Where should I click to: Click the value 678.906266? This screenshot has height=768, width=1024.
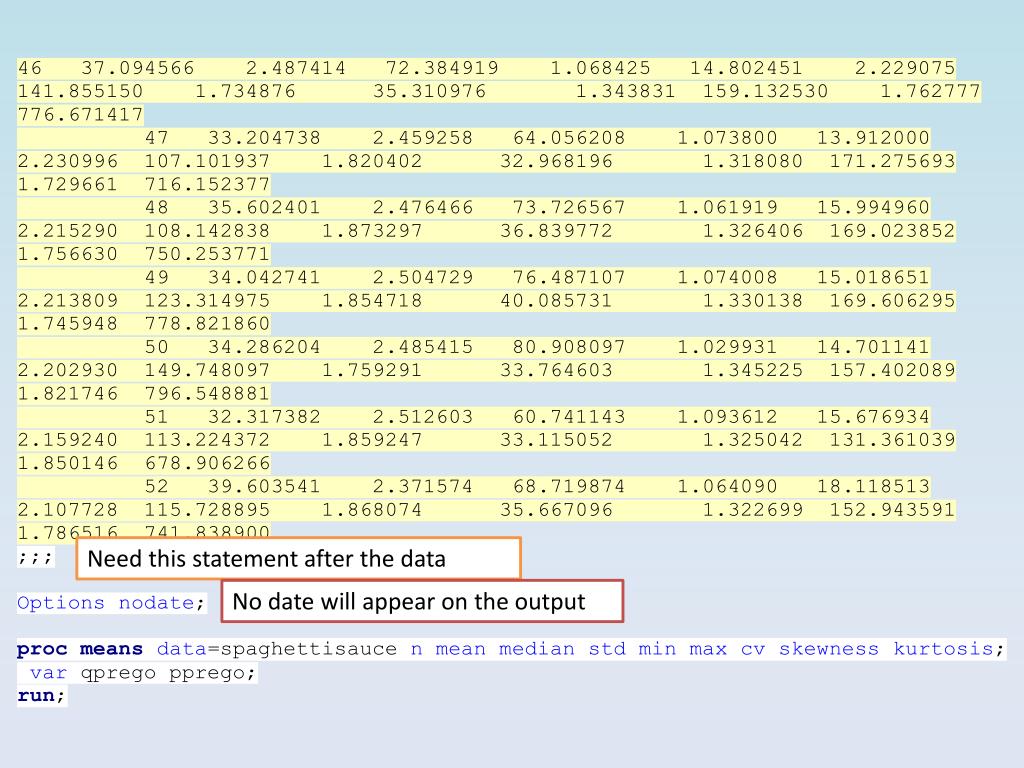(207, 464)
